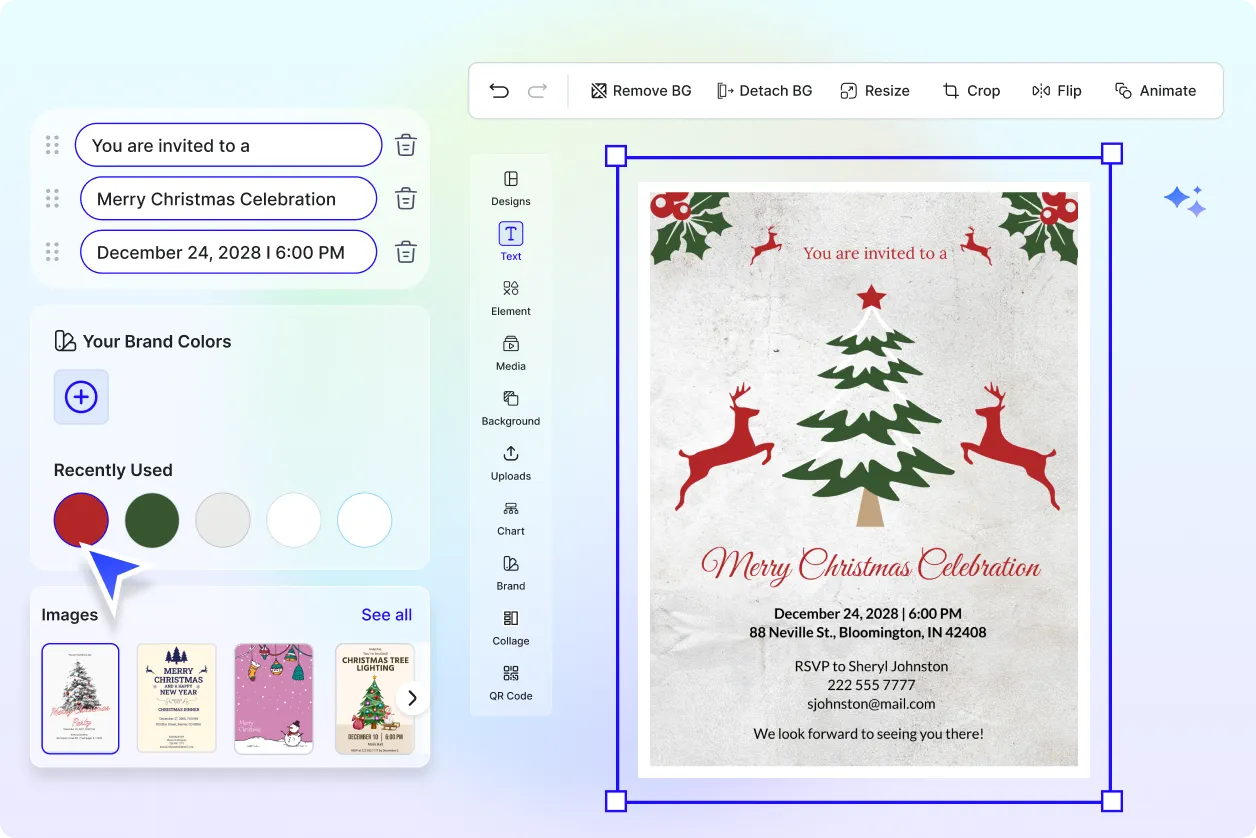Open the Uploads panel
This screenshot has width=1256, height=838.
pos(510,463)
